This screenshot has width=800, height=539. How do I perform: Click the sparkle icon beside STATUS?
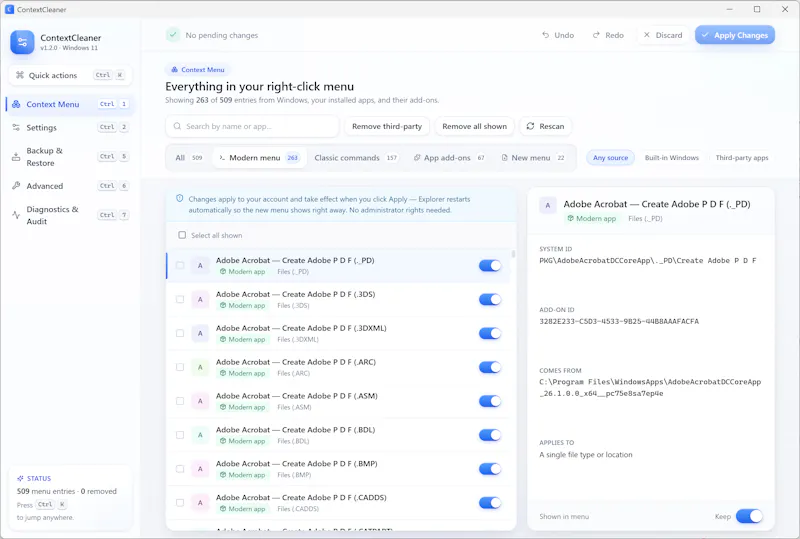click(x=20, y=478)
